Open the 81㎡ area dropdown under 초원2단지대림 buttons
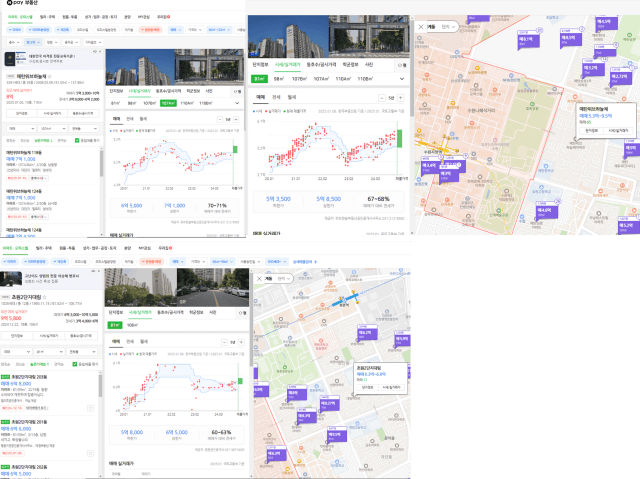640x479 pixels. pyautogui.click(x=49, y=352)
